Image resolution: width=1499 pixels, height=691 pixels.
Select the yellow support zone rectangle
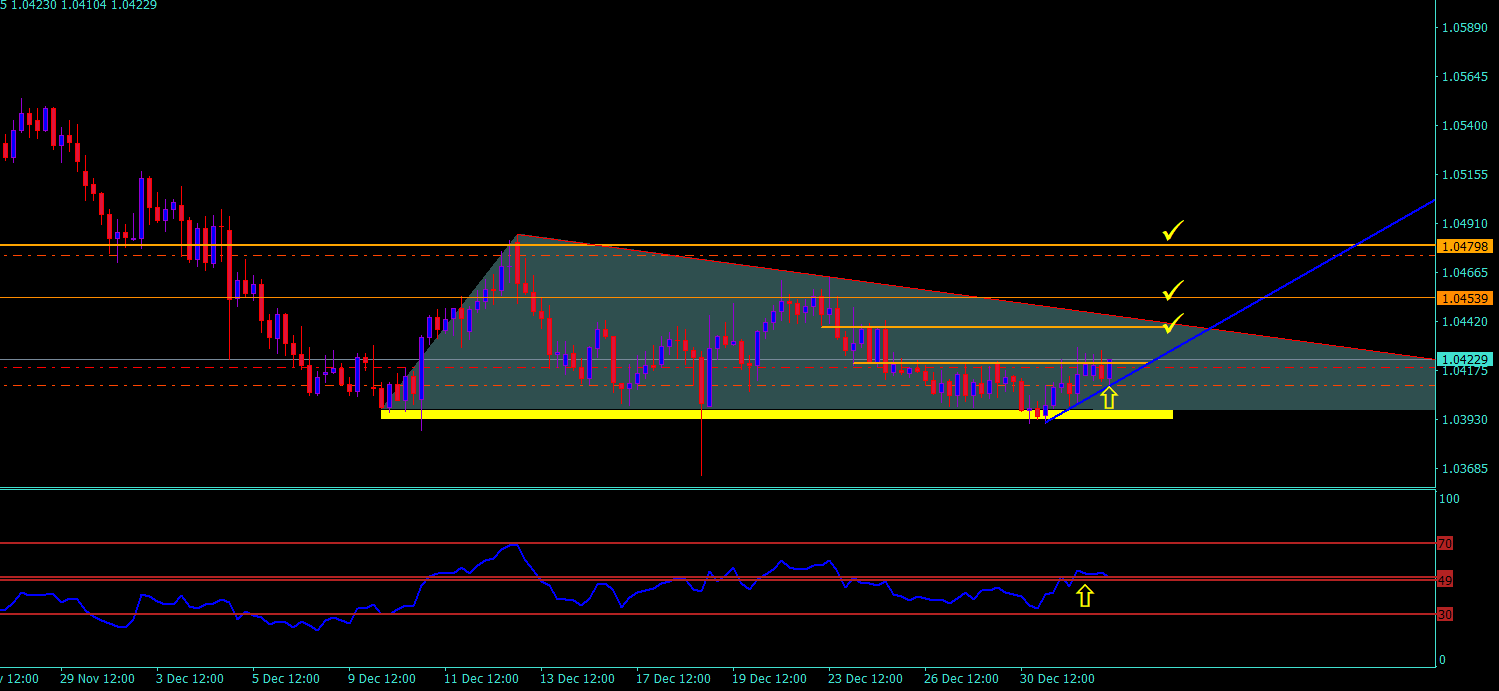coord(776,414)
